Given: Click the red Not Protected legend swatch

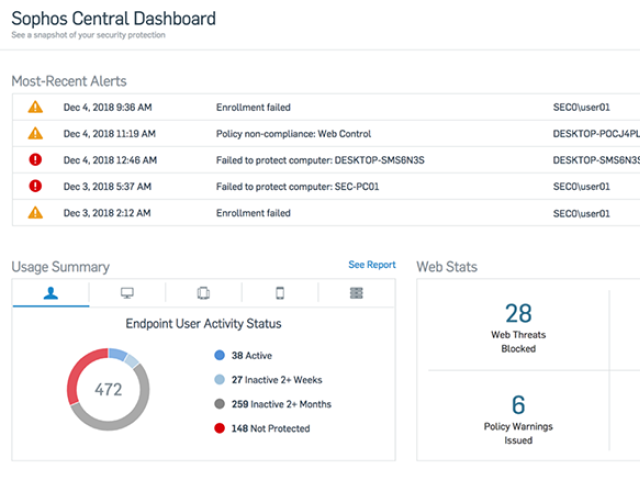Looking at the screenshot, I should [x=220, y=428].
